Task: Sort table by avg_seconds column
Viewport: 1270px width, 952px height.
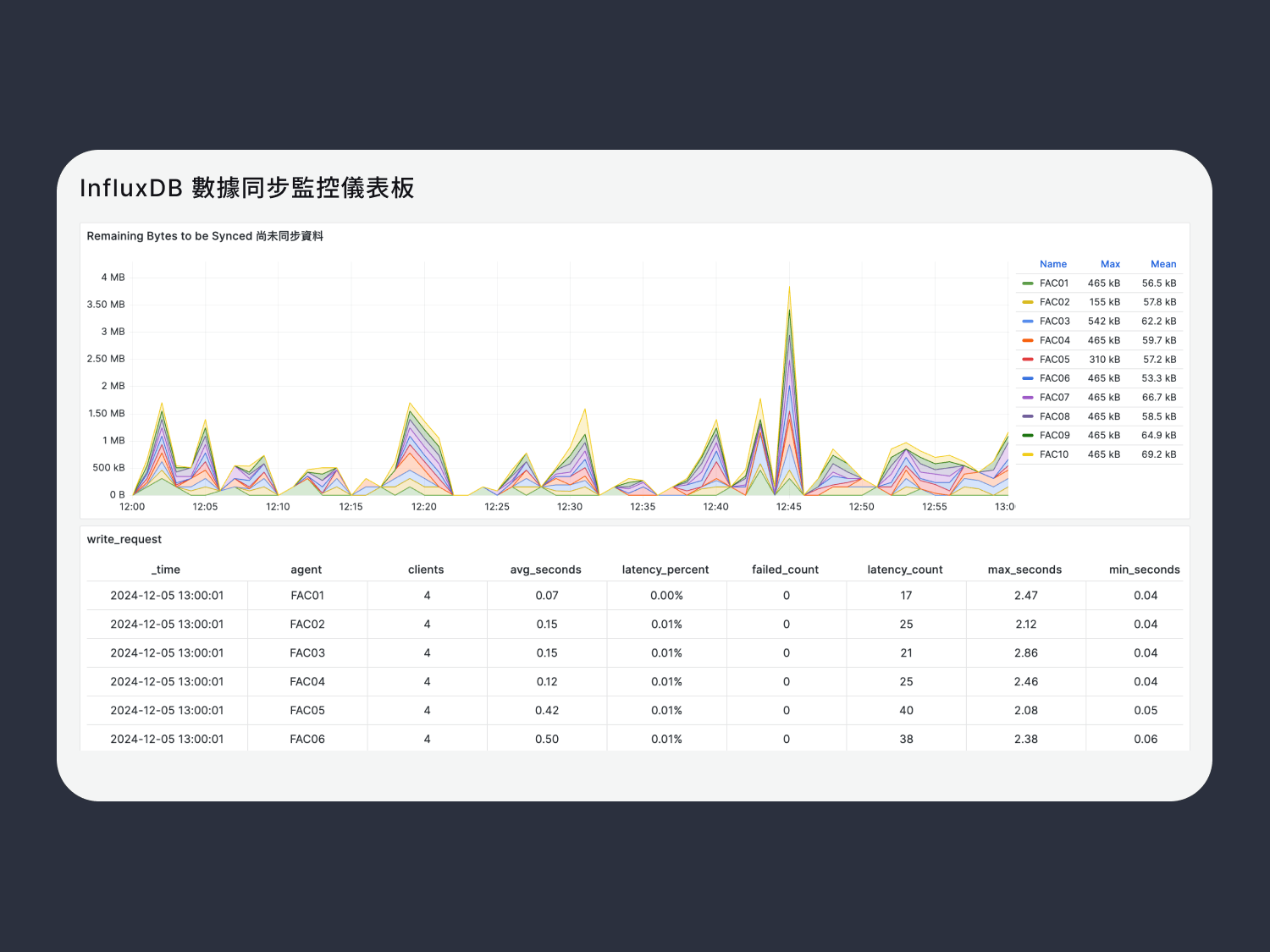Action: [x=545, y=570]
